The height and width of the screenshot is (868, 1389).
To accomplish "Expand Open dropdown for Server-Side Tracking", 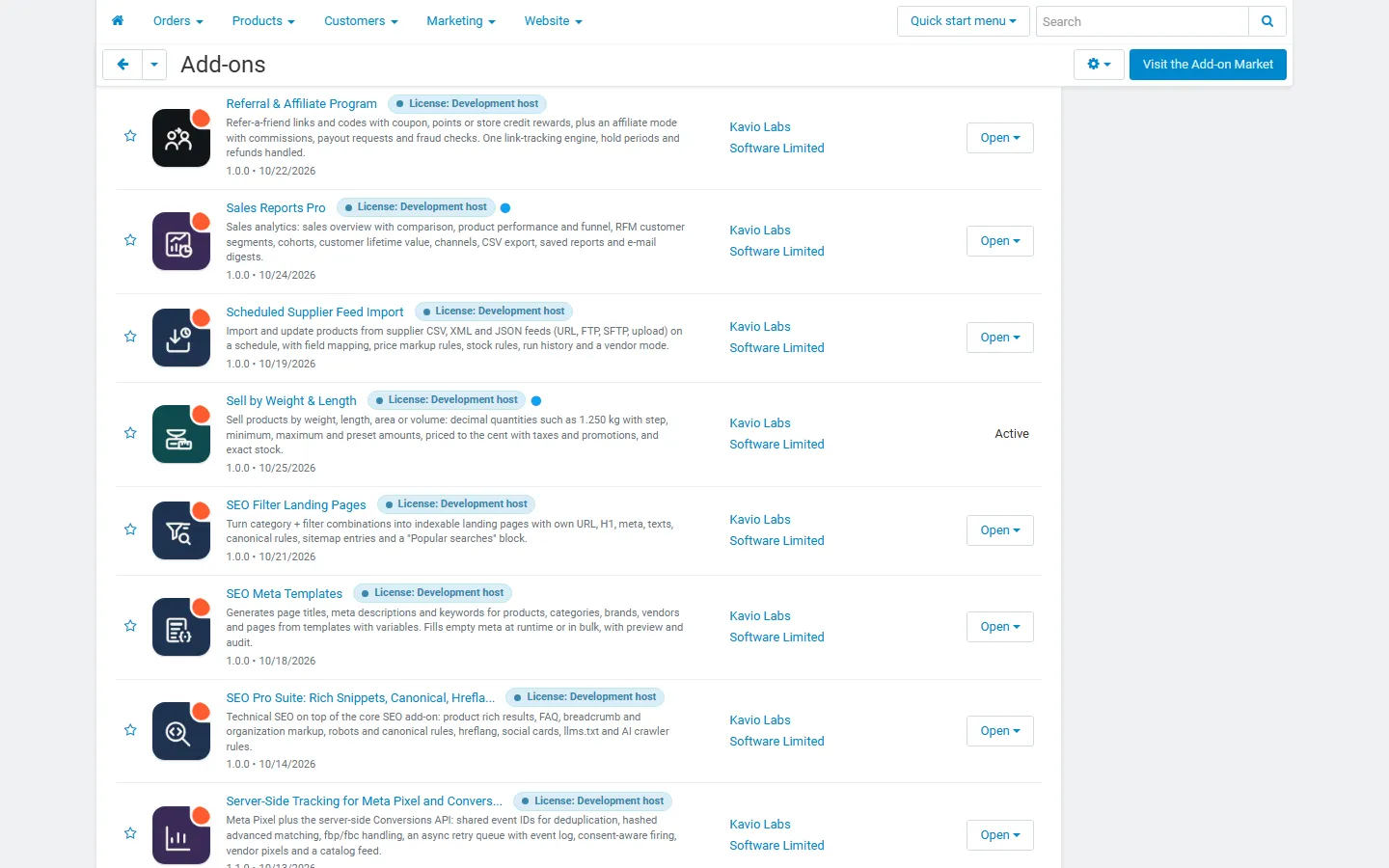I will [x=999, y=835].
